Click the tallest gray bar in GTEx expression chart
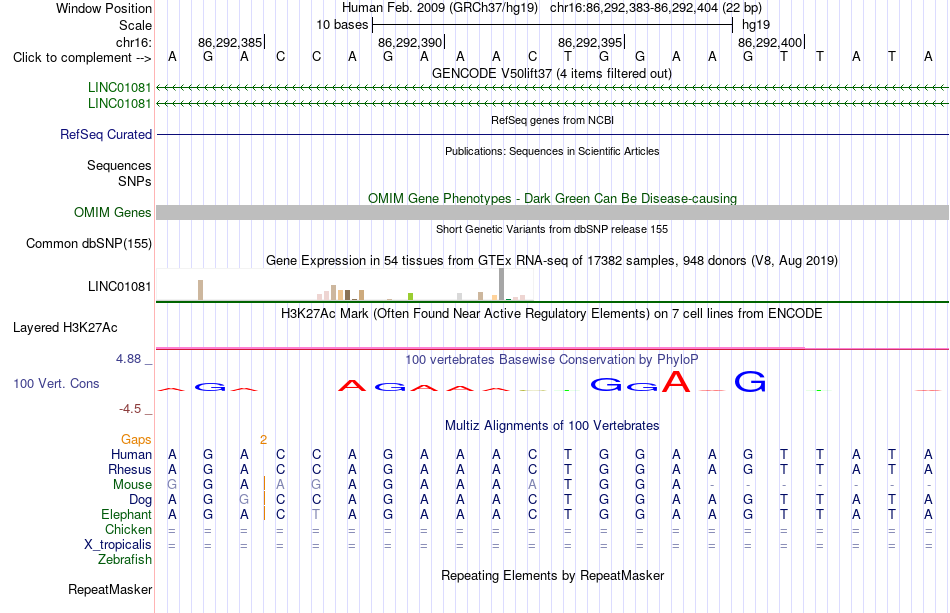The image size is (950, 613). click(502, 284)
